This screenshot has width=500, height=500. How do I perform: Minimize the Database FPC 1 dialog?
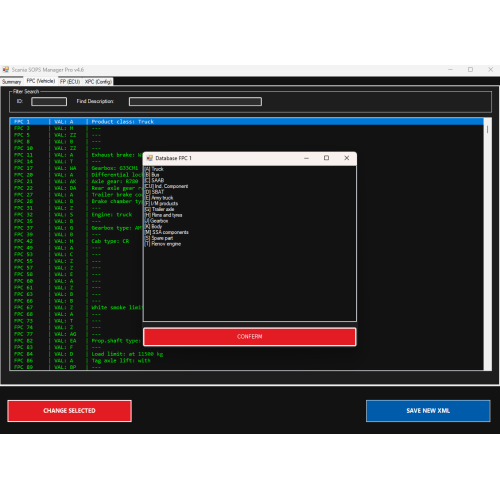coord(306,158)
